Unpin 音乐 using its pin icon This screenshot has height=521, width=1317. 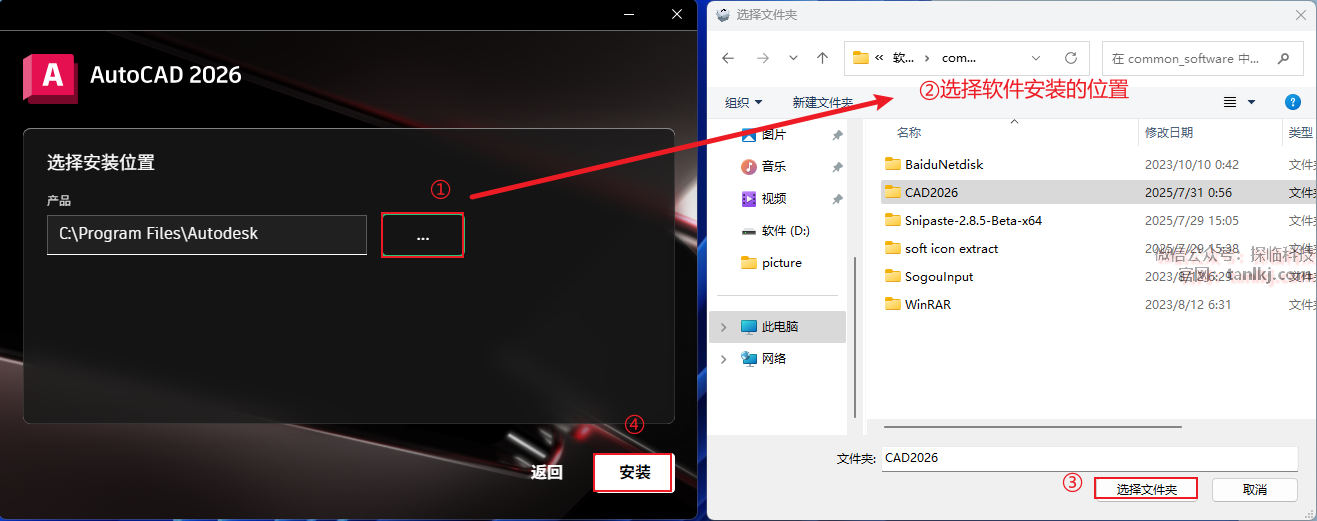(838, 167)
